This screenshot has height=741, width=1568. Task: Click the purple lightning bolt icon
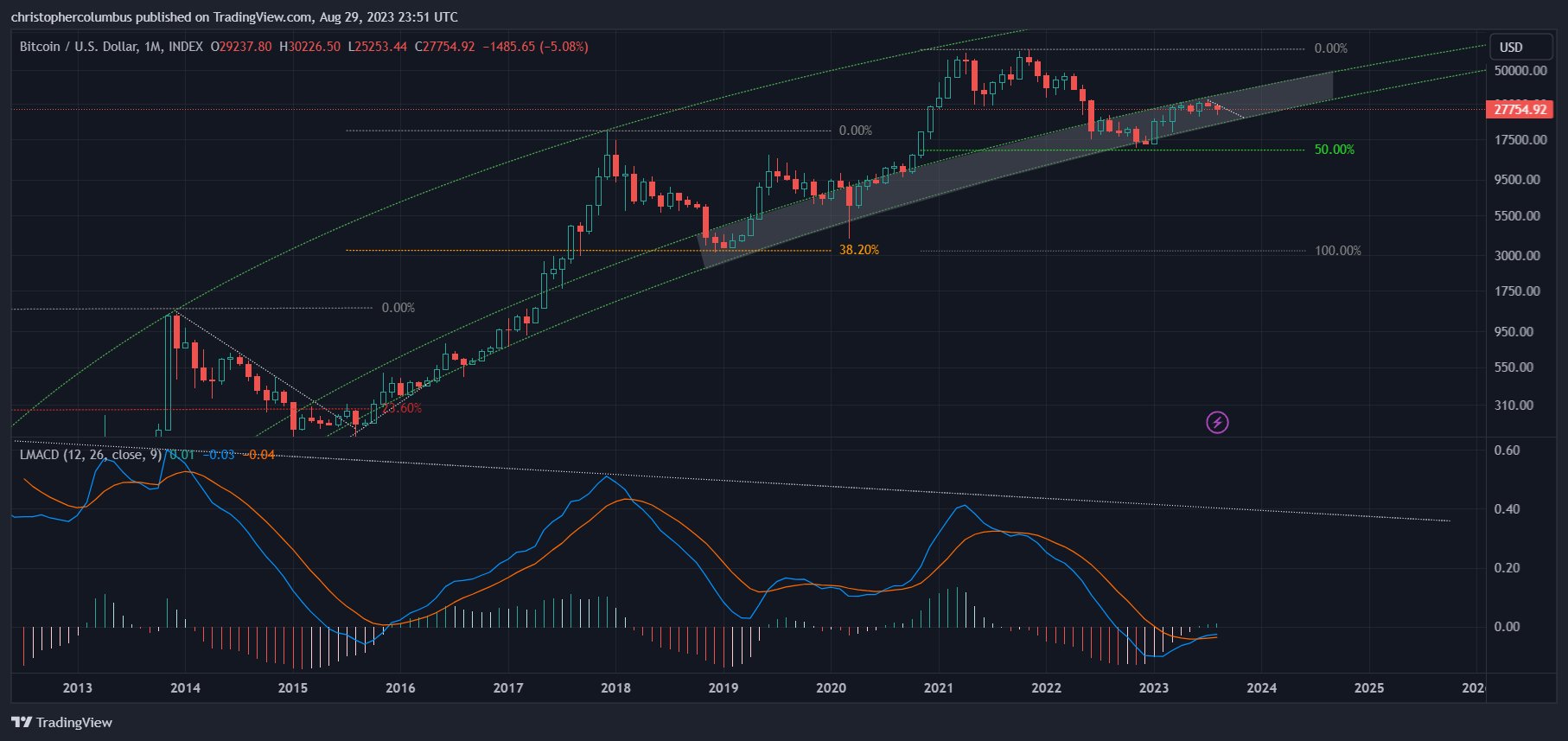tap(1217, 422)
